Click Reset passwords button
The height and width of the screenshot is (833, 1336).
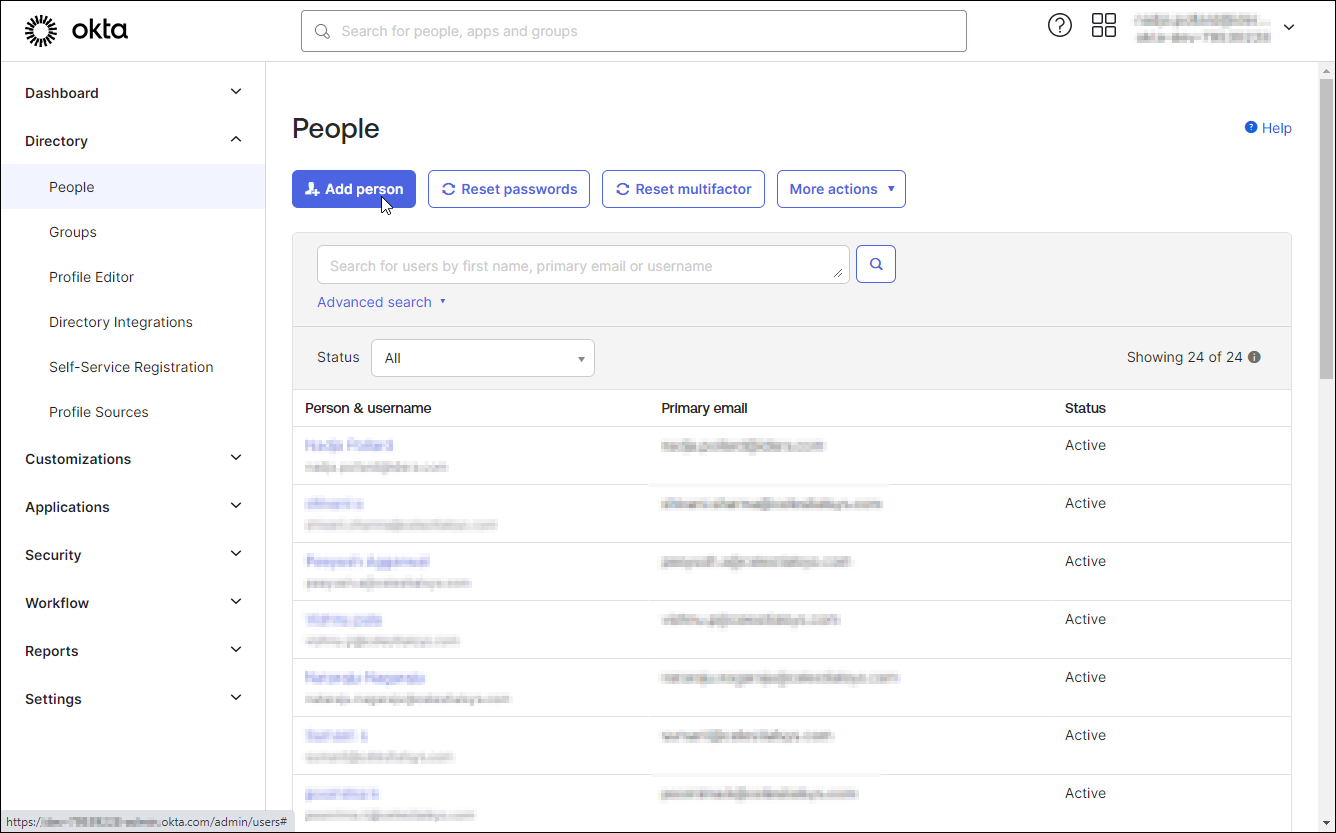(509, 189)
